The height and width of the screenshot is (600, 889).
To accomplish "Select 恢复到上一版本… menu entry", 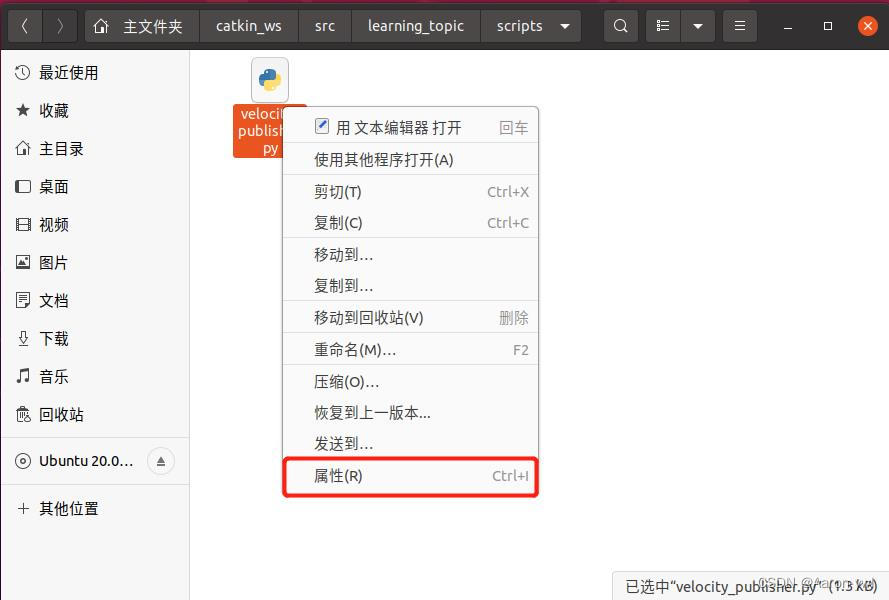I will point(410,413).
